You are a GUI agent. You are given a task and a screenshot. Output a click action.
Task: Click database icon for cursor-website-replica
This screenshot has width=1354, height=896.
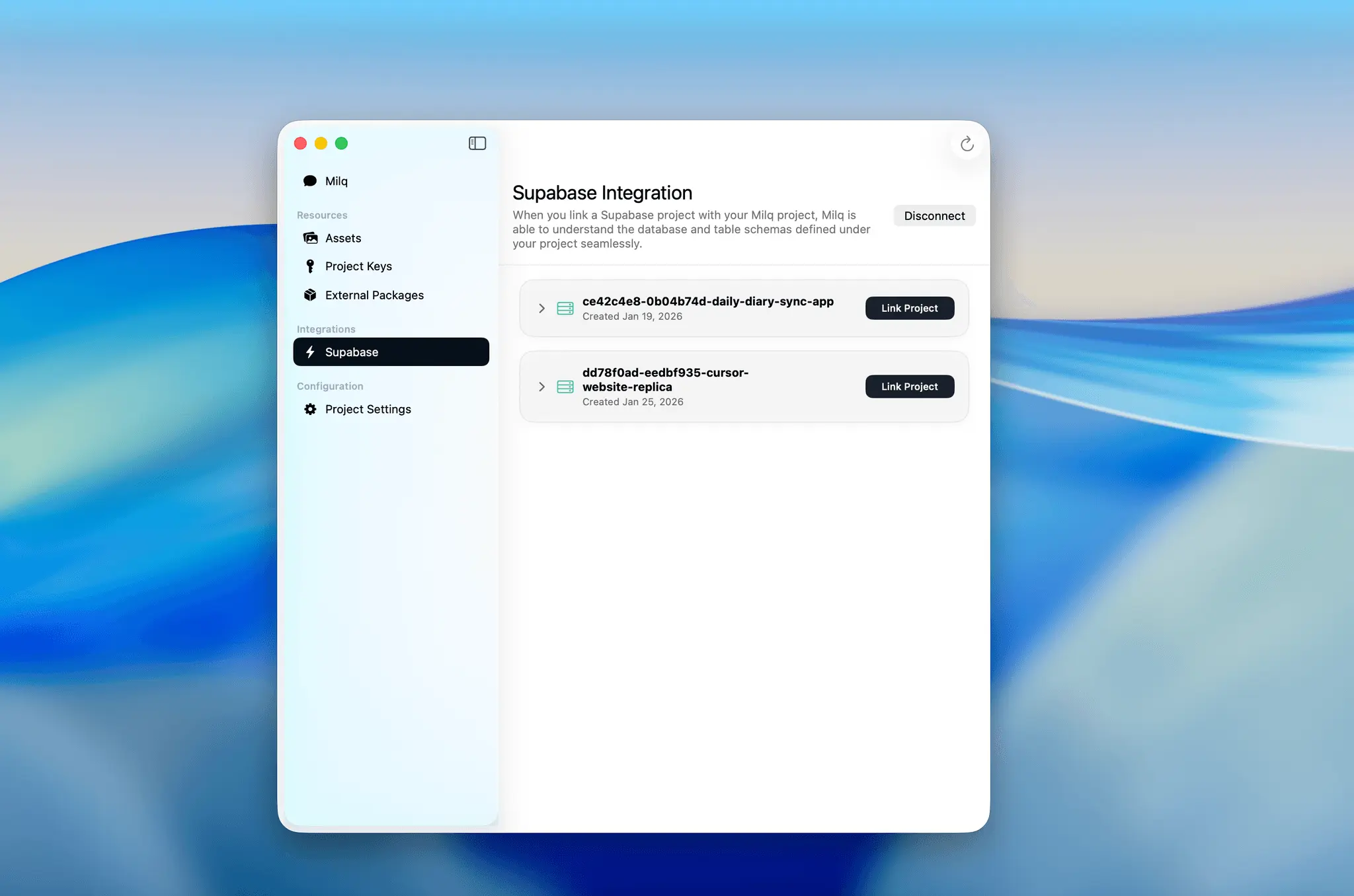click(565, 387)
